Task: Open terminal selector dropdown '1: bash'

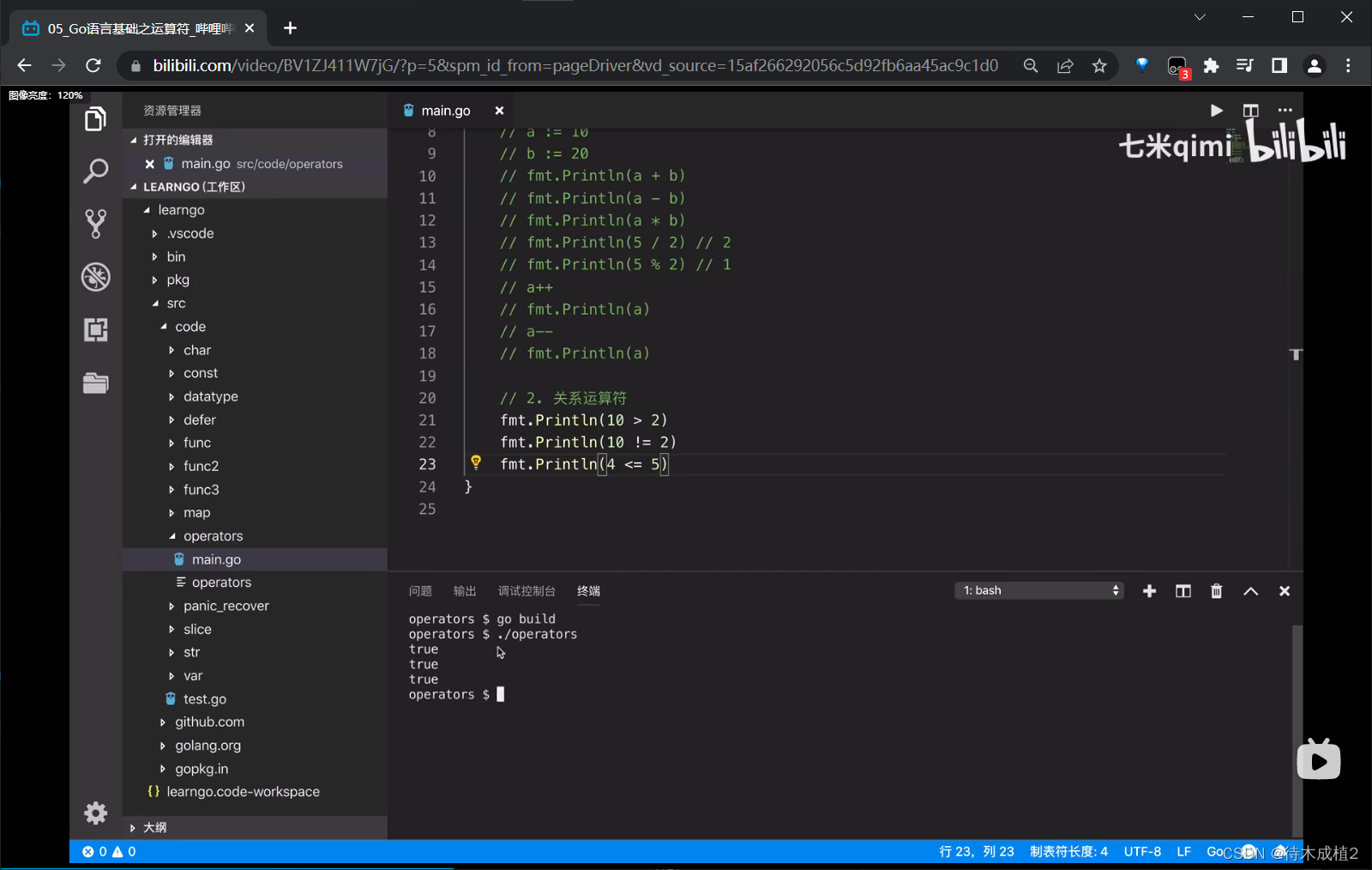Action: tap(1038, 590)
